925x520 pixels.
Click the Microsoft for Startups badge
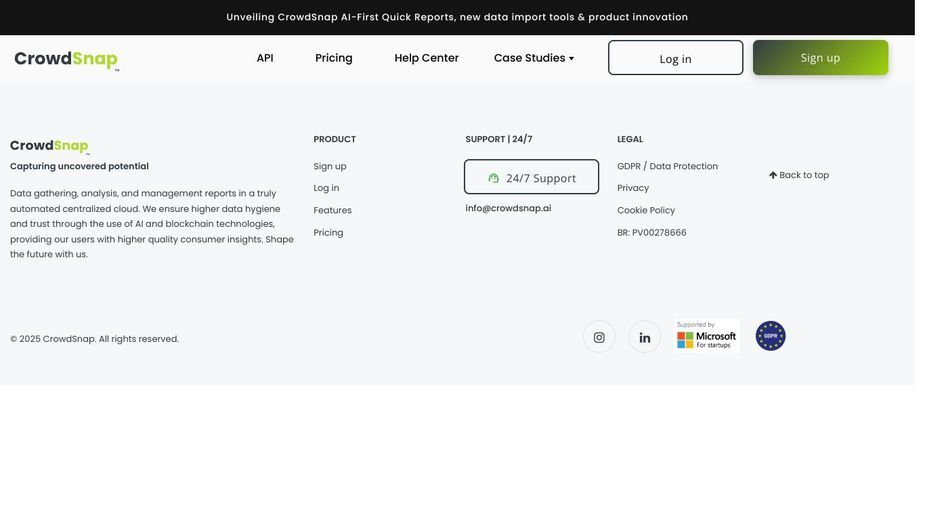707,336
